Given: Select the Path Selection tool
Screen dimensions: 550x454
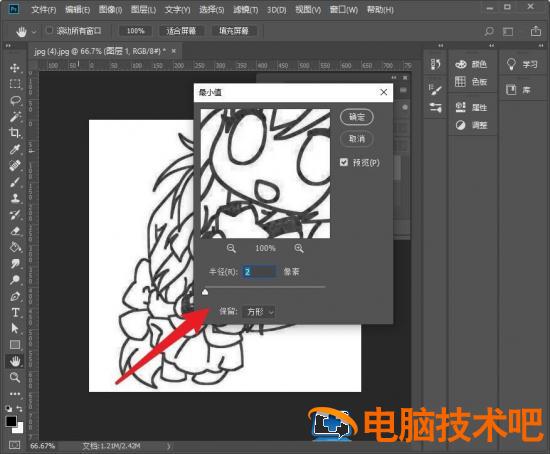Looking at the screenshot, I should pos(15,328).
